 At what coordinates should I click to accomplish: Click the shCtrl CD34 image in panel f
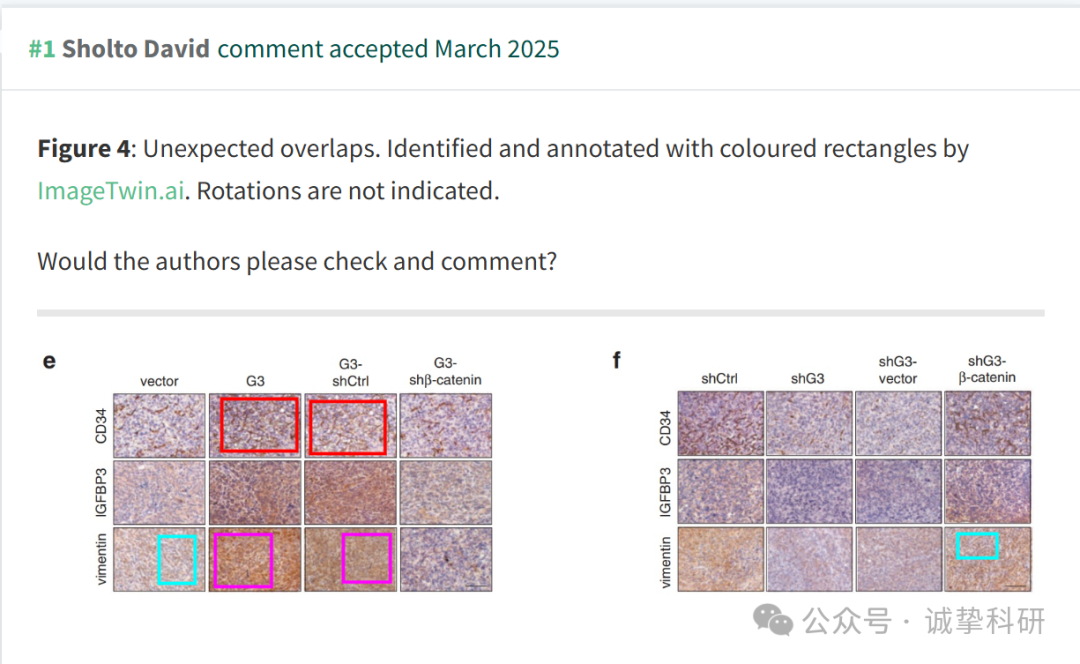coord(720,424)
